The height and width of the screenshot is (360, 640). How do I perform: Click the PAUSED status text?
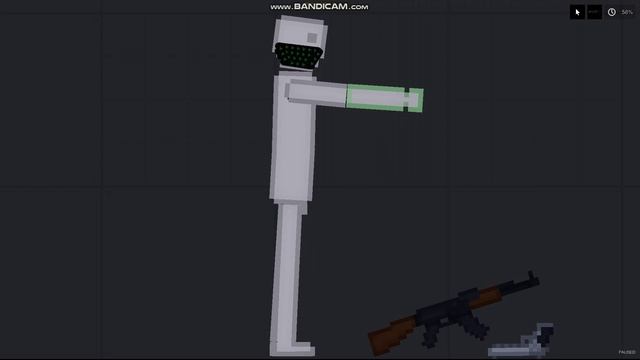(627, 352)
